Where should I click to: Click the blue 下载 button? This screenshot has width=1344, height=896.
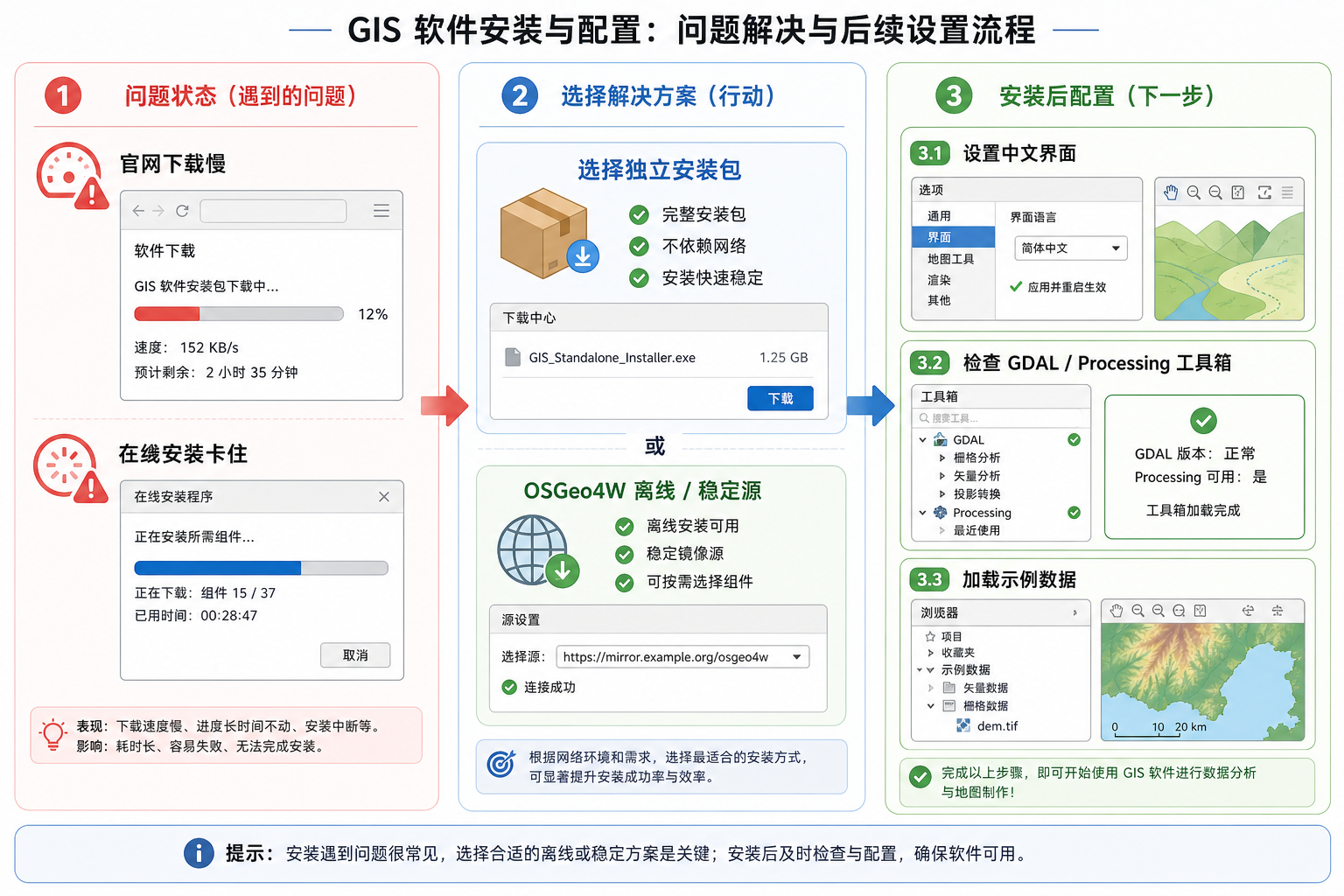click(x=780, y=398)
